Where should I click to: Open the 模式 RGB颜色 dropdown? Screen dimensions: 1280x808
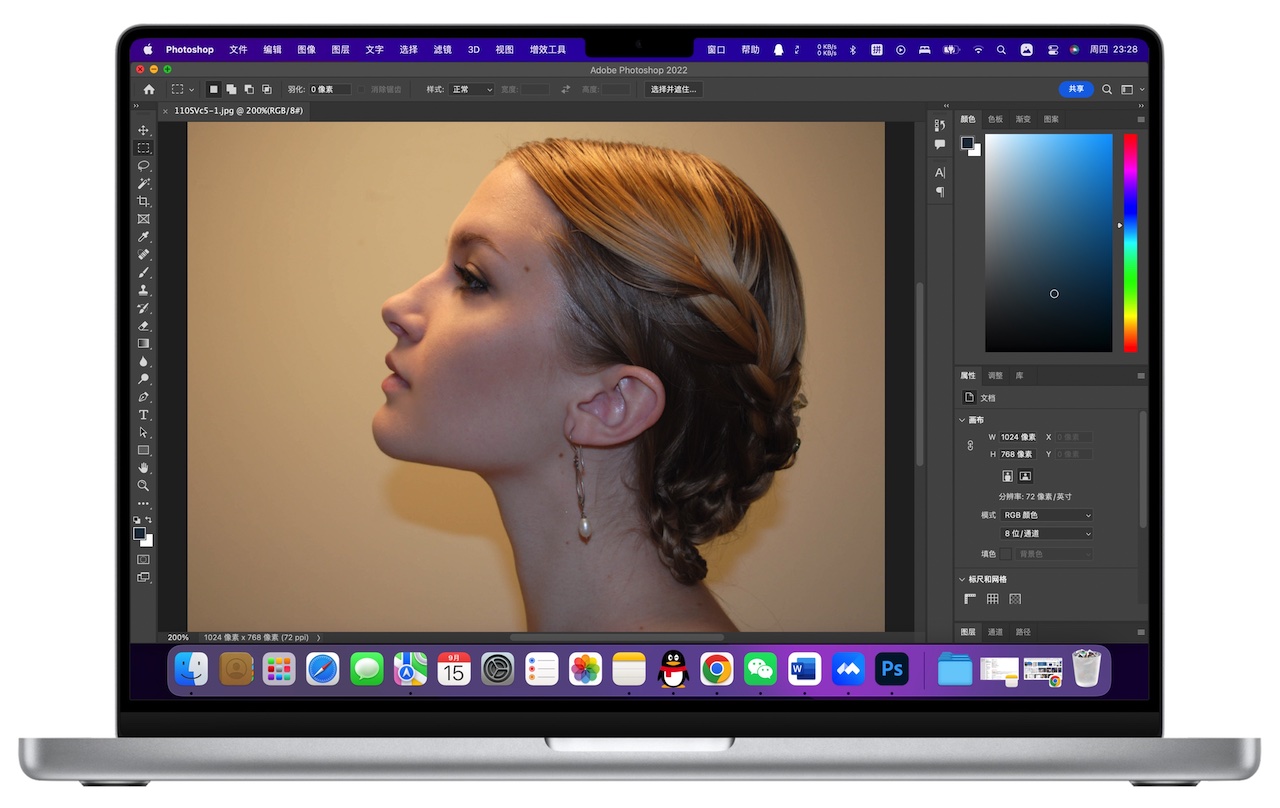pyautogui.click(x=1046, y=514)
